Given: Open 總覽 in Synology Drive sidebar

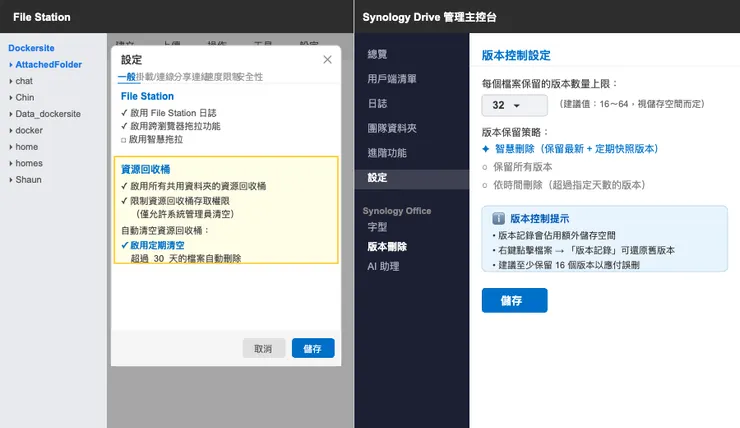Looking at the screenshot, I should tap(377, 54).
